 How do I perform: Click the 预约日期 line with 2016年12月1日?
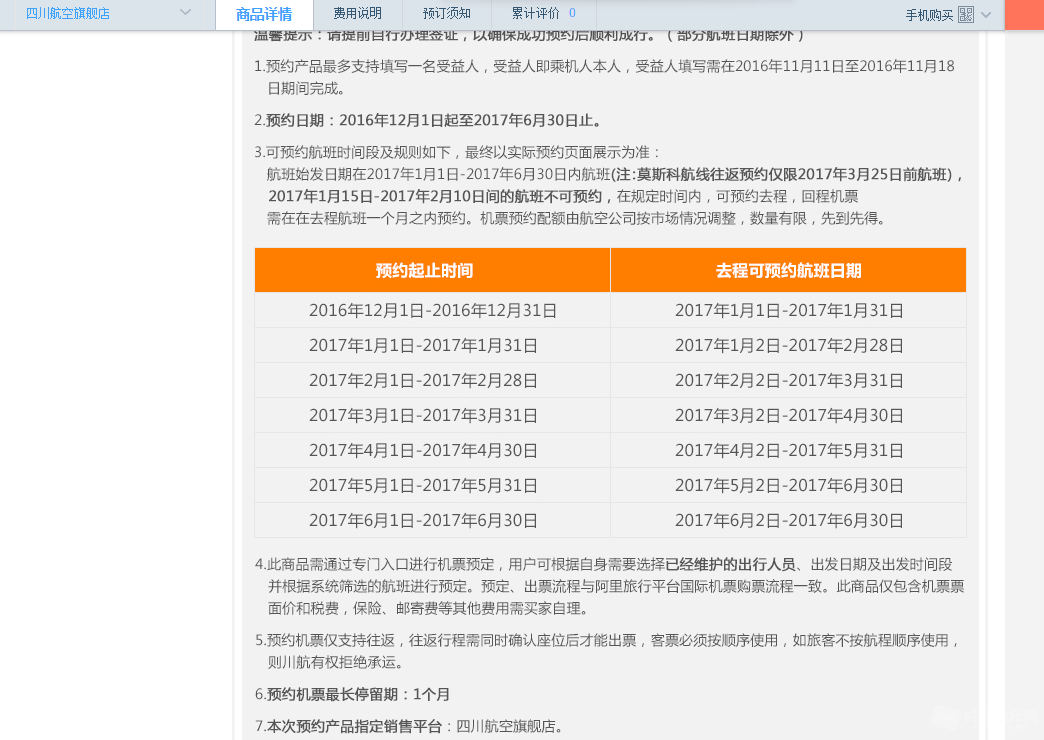click(x=429, y=121)
